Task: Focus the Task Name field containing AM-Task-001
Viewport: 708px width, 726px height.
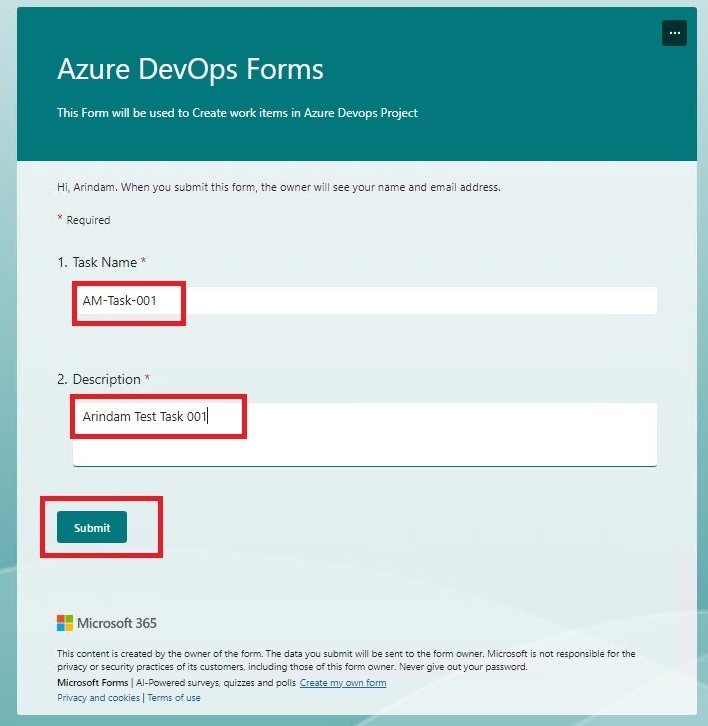Action: (x=365, y=300)
